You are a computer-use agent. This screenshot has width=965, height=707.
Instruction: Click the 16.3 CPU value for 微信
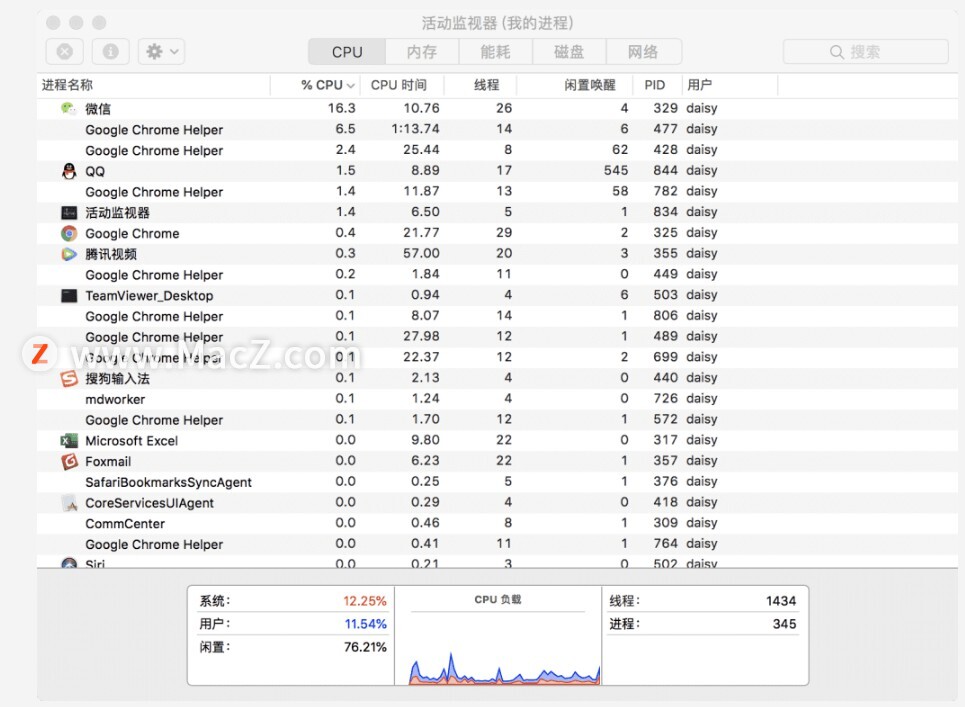(x=342, y=108)
